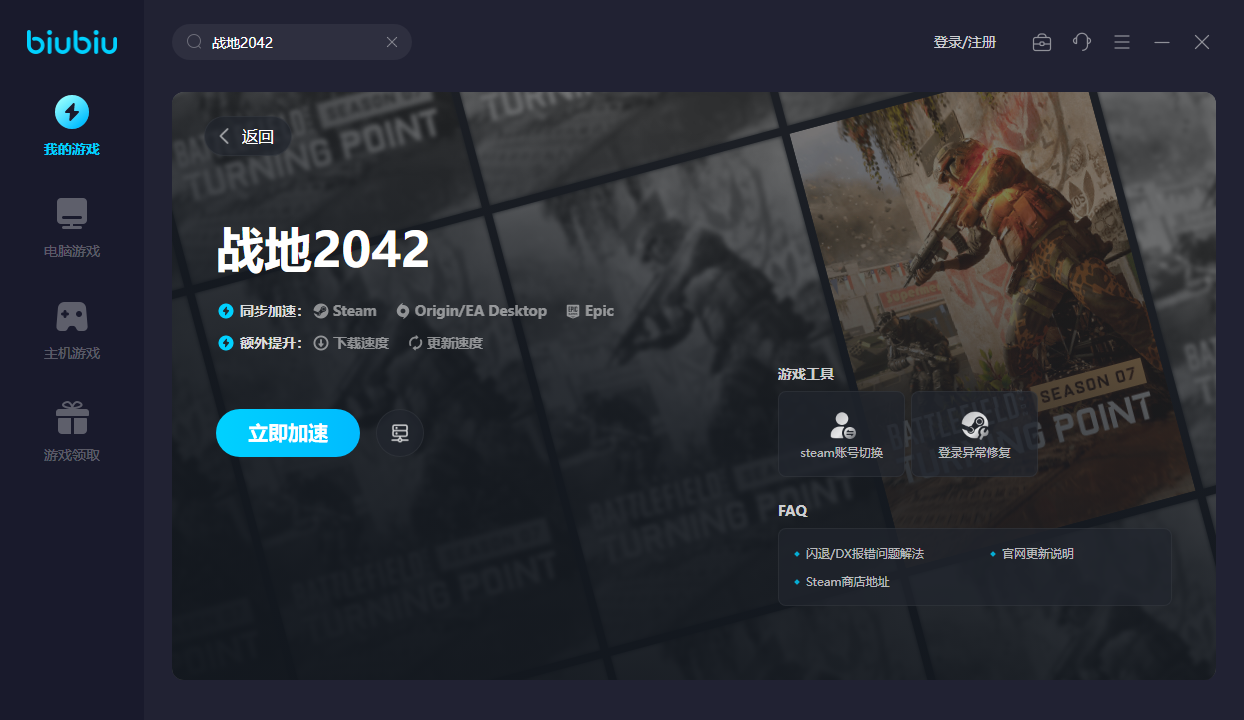Click the Origin/EA Desktop label
Screen dimensions: 1244x720
tap(471, 311)
